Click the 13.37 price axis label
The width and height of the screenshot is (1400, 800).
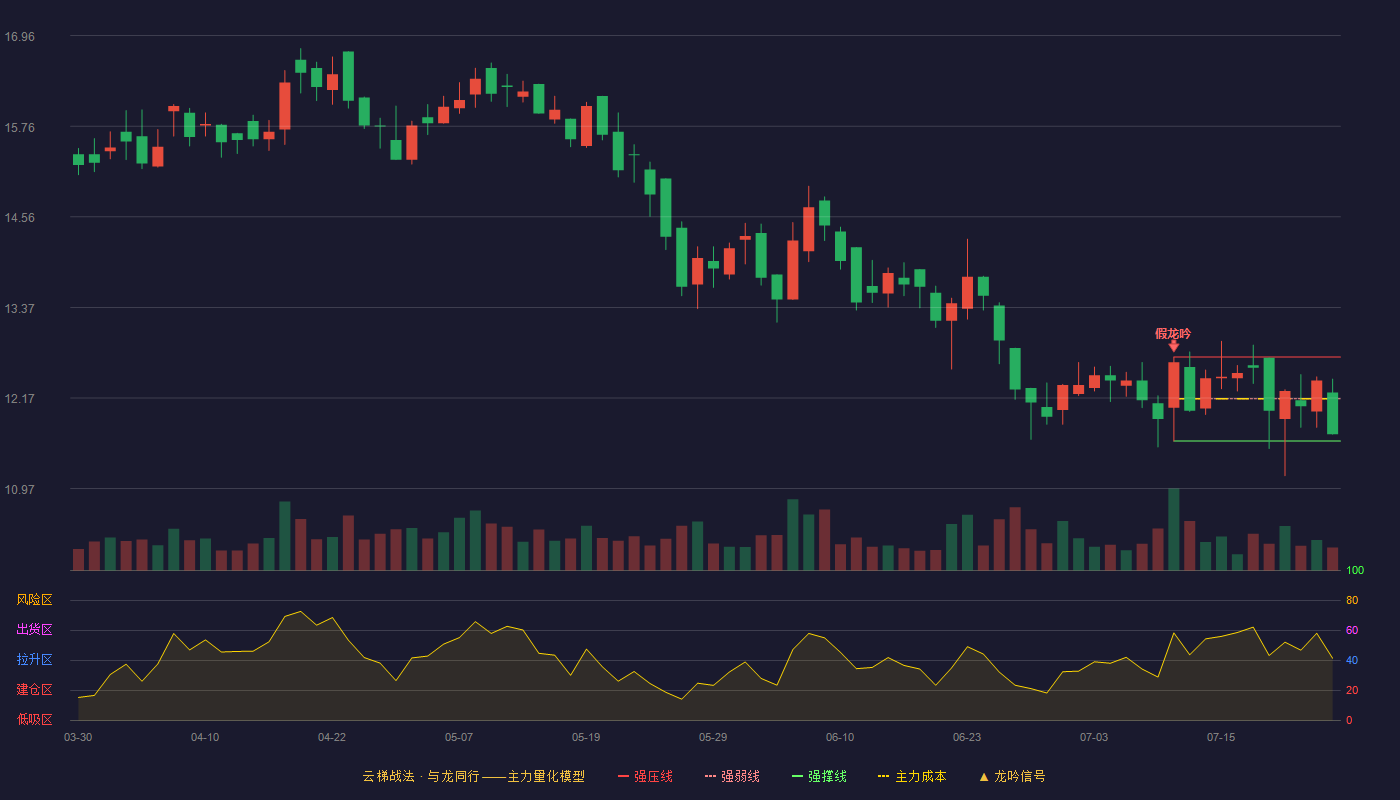coord(19,309)
